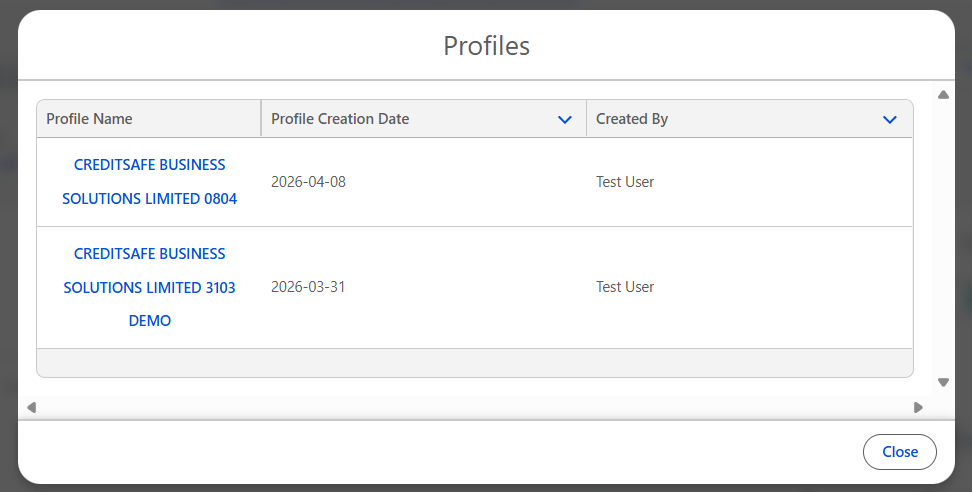Click the vertical scrollbar track
Screen dimensions: 972x492
(x=943, y=240)
